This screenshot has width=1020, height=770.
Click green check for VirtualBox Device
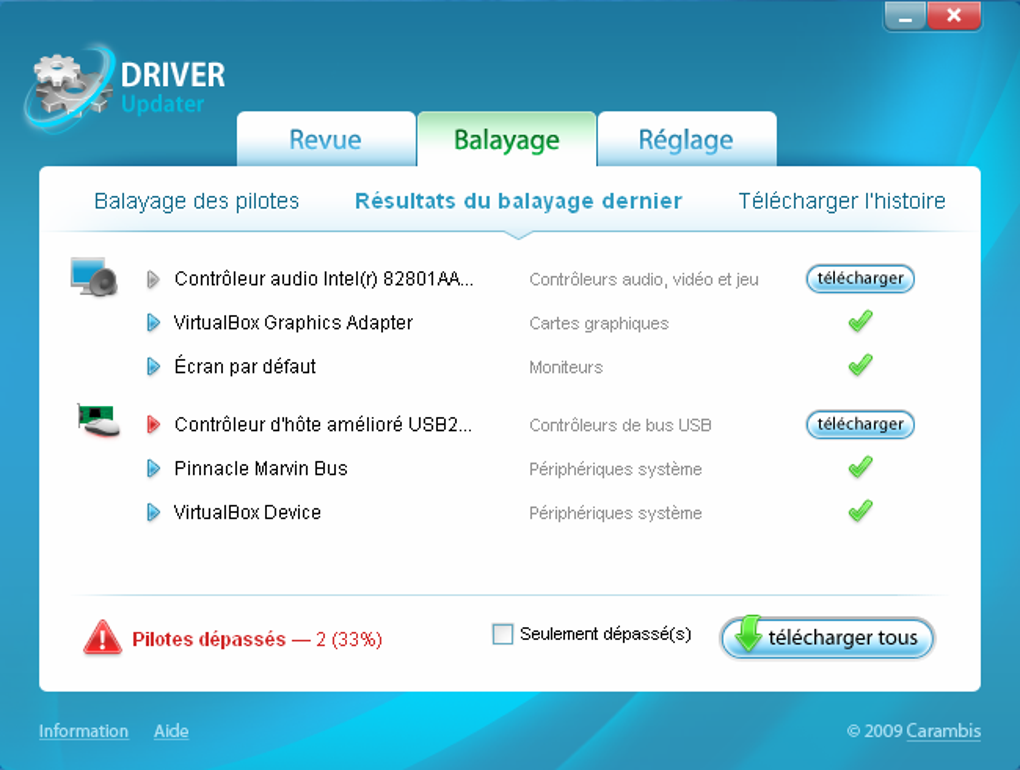click(x=860, y=511)
